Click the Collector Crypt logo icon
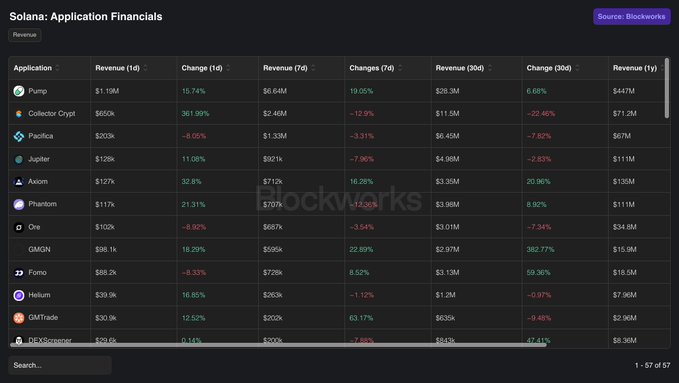The image size is (679, 383). 19,114
